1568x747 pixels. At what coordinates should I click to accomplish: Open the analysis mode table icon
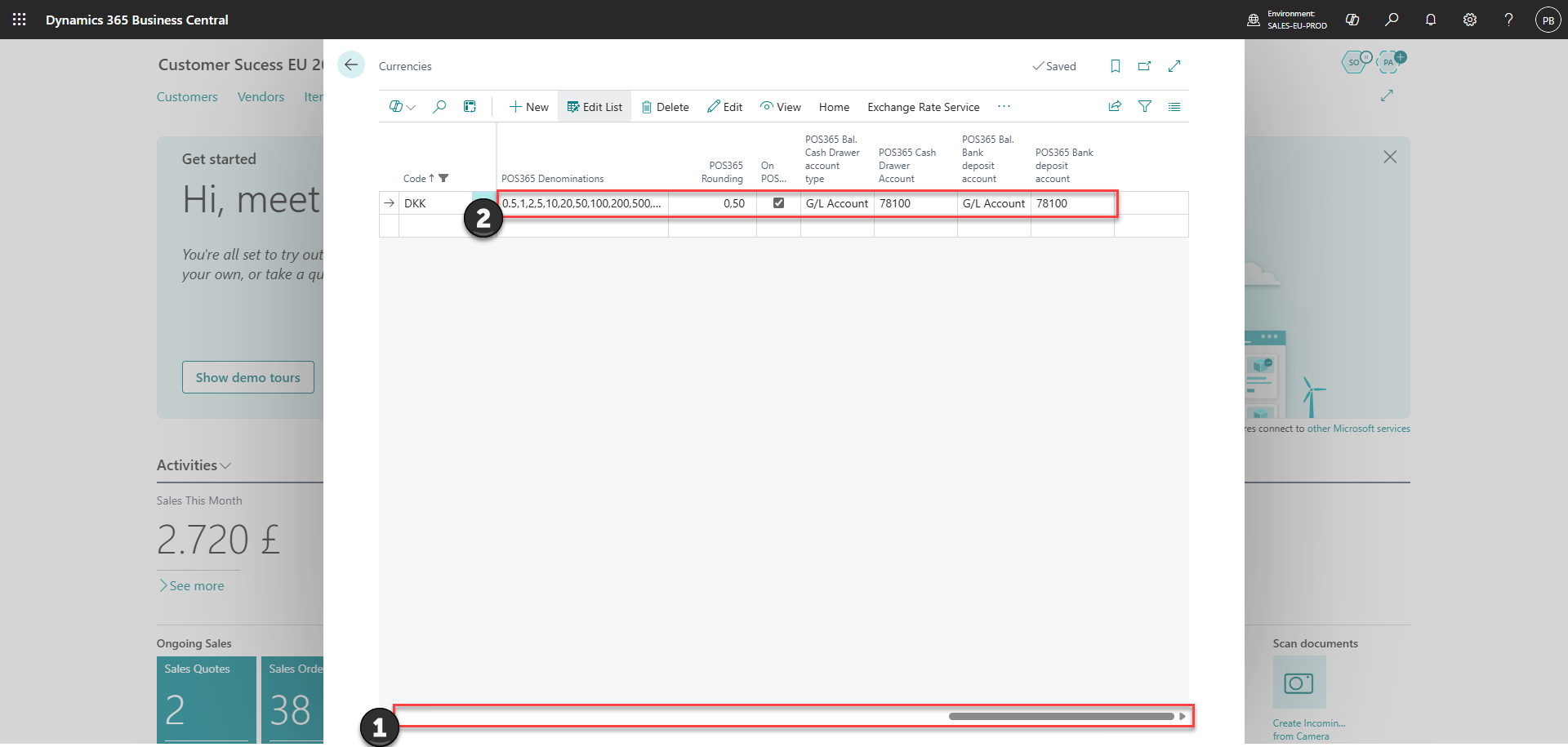pos(470,106)
